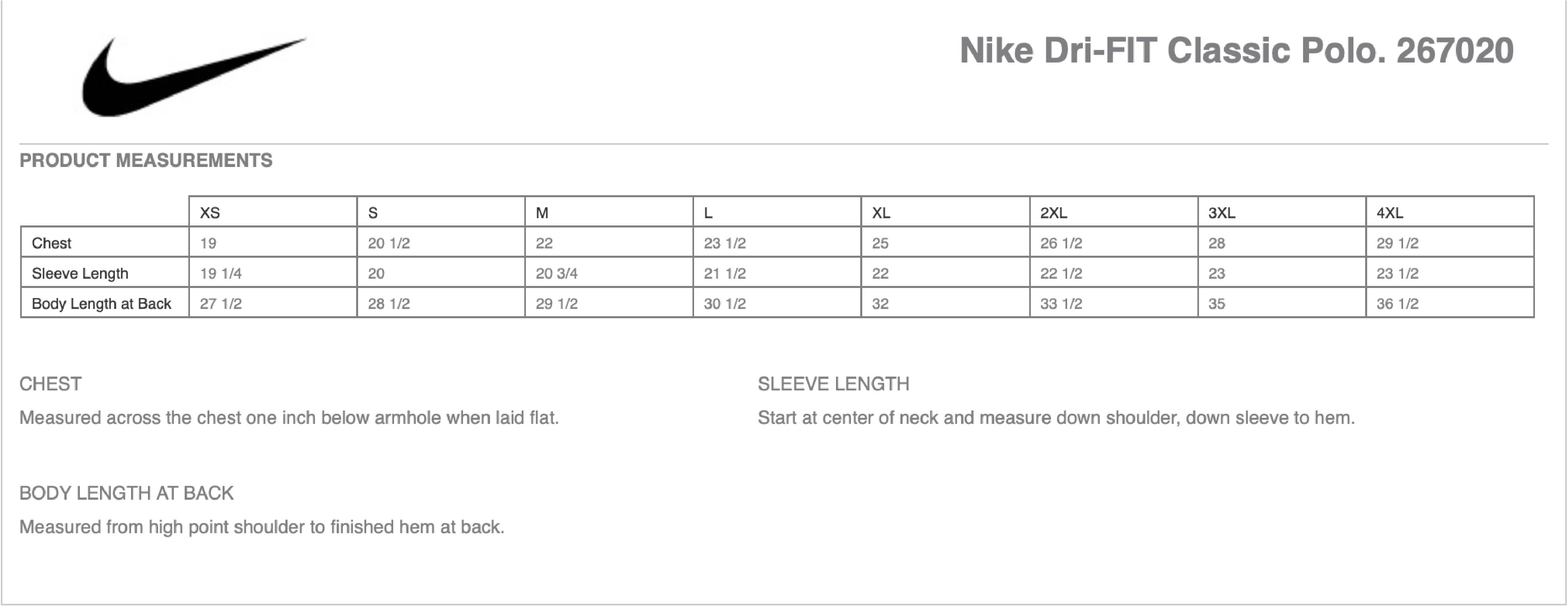Select the Product Measurements heading
1568x607 pixels.
[146, 161]
